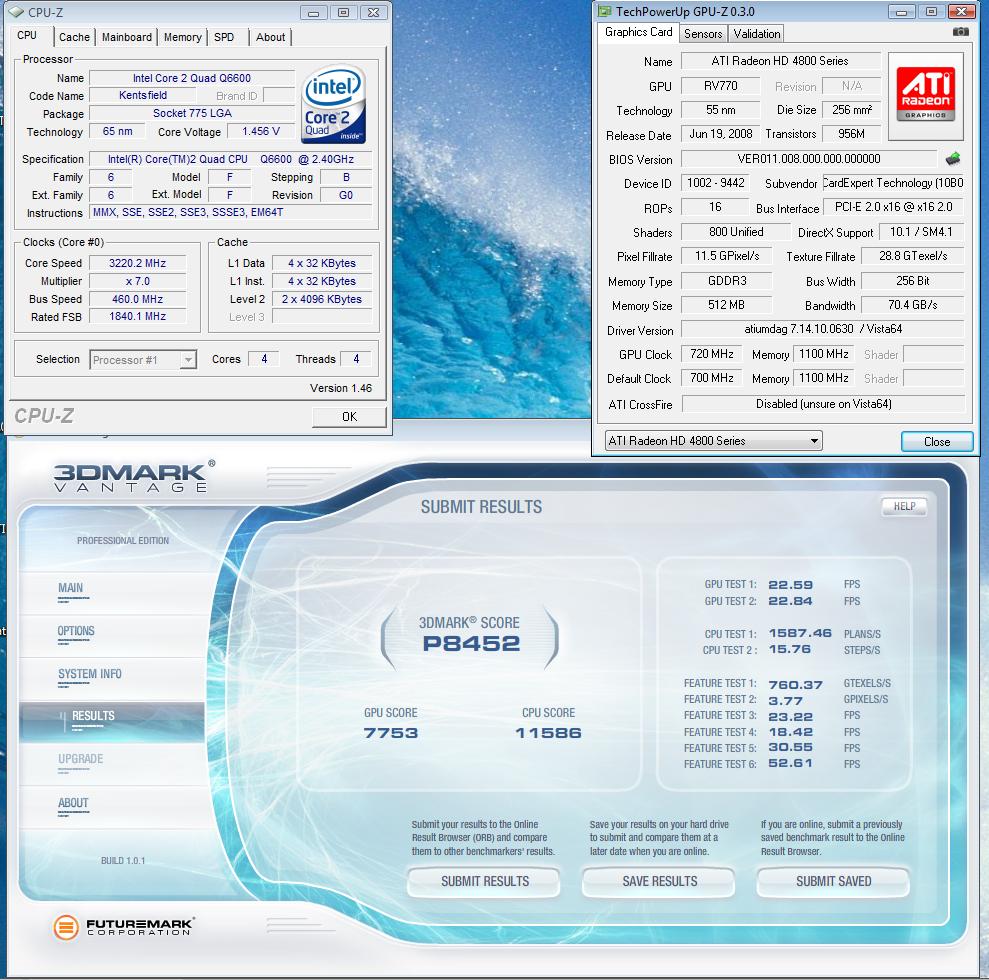The width and height of the screenshot is (989, 980).
Task: Click the Package value Socket 775 LGA
Action: 192,113
